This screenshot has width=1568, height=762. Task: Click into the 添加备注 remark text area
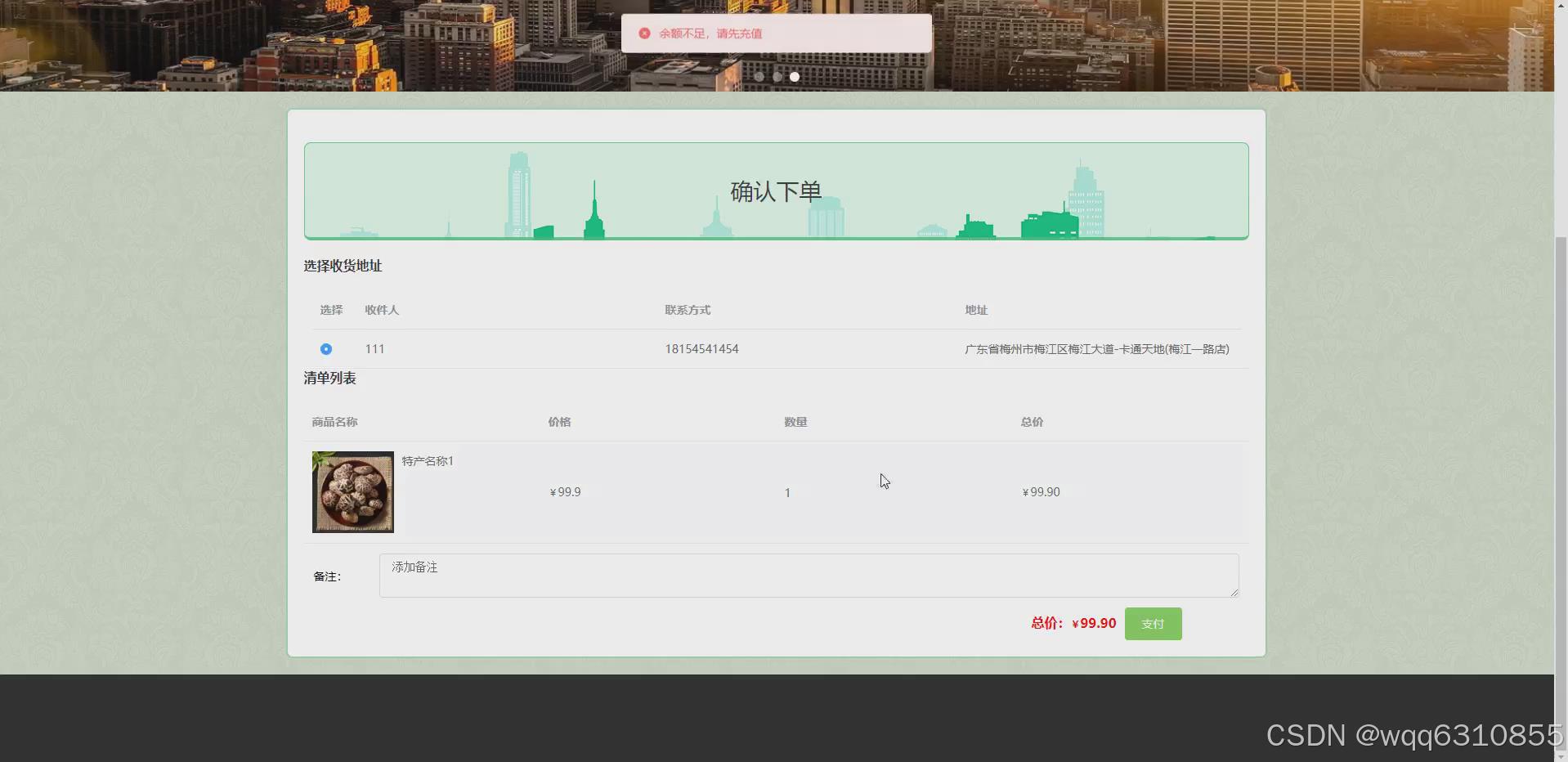(809, 576)
